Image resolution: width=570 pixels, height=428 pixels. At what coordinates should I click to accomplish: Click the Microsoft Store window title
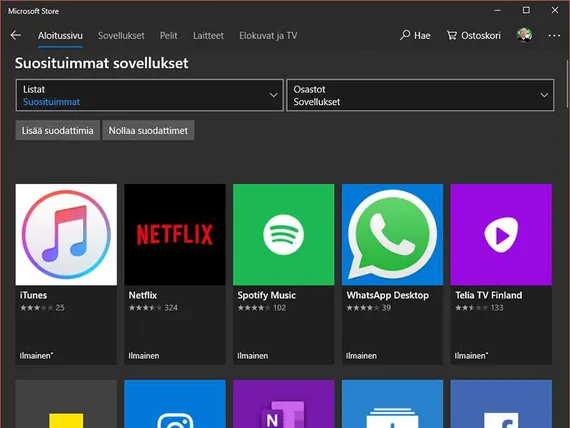33,11
